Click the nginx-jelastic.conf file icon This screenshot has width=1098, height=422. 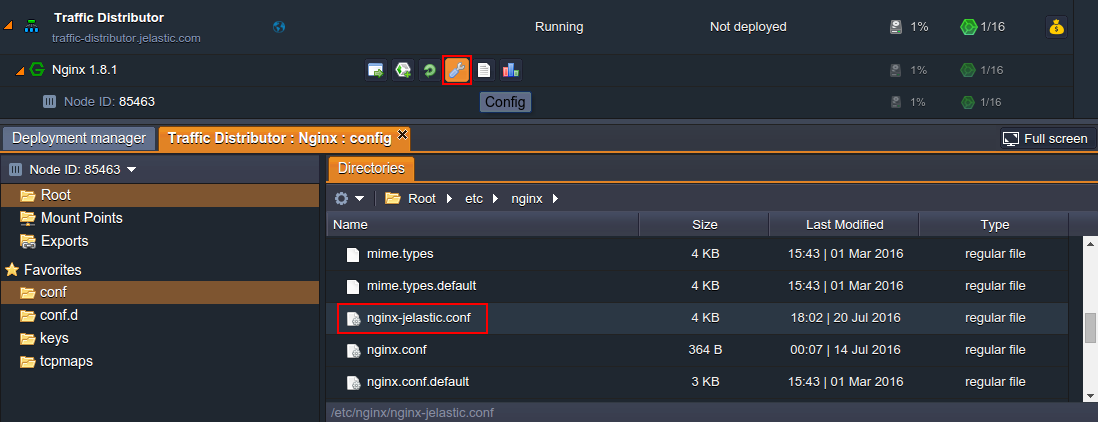[354, 318]
